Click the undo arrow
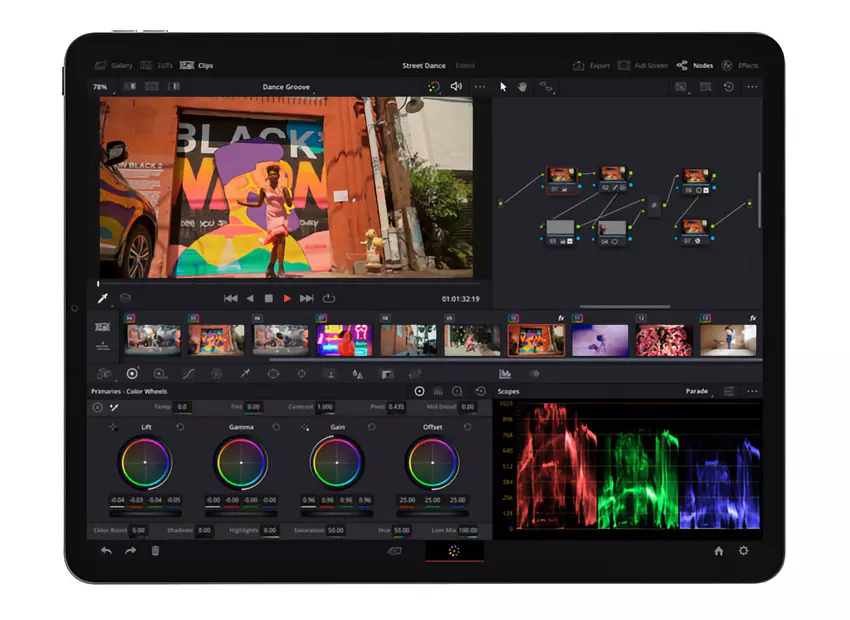 [106, 551]
